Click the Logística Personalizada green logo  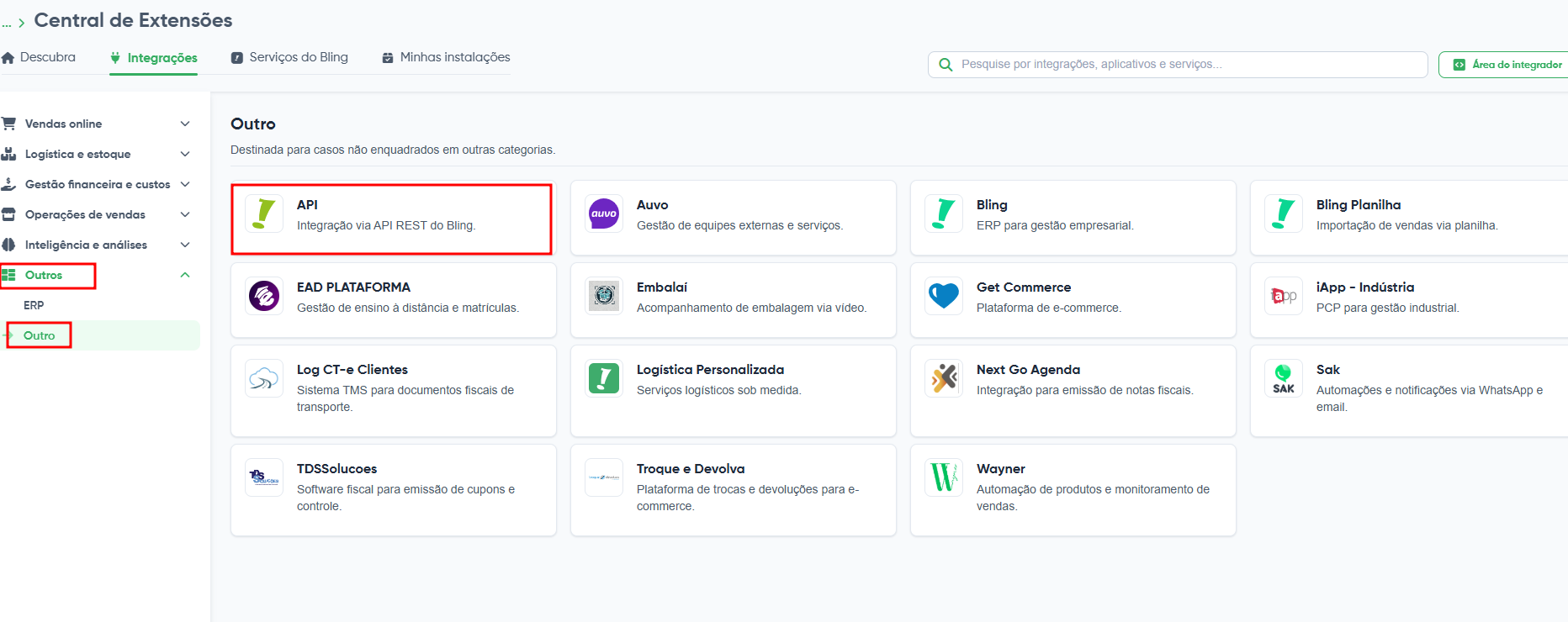coord(604,378)
